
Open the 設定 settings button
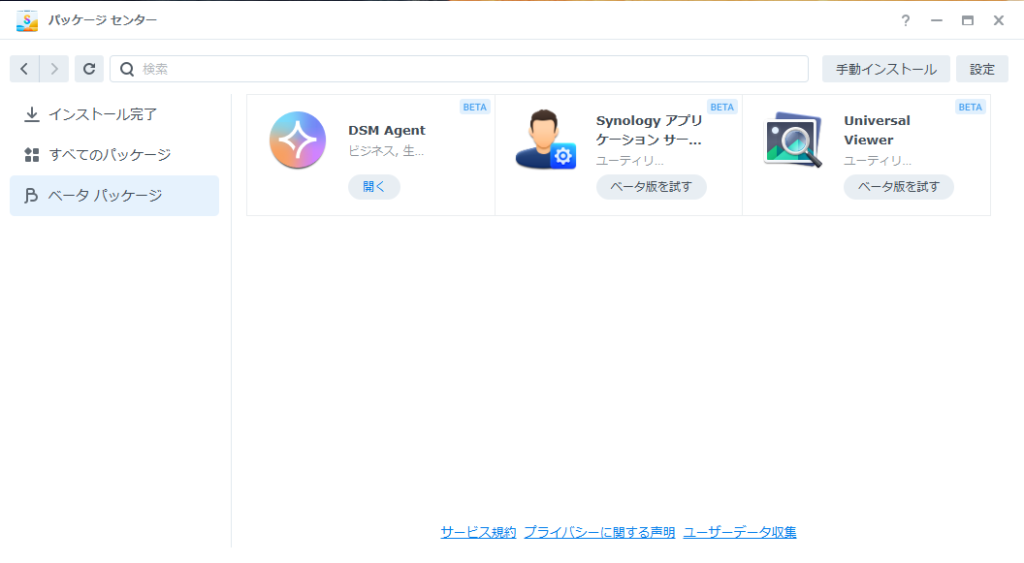pos(982,69)
